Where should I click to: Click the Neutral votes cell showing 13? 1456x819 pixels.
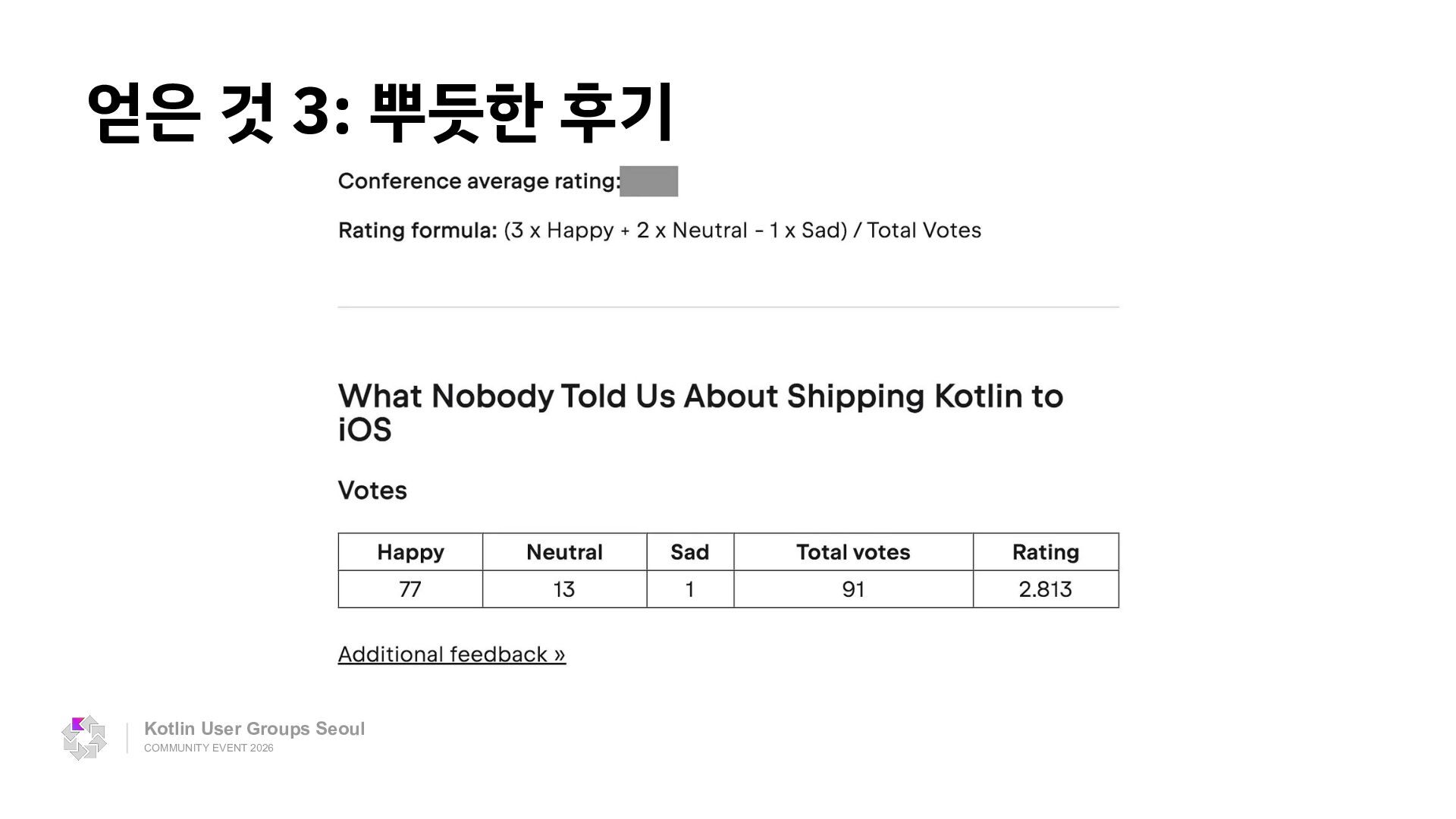coord(564,589)
